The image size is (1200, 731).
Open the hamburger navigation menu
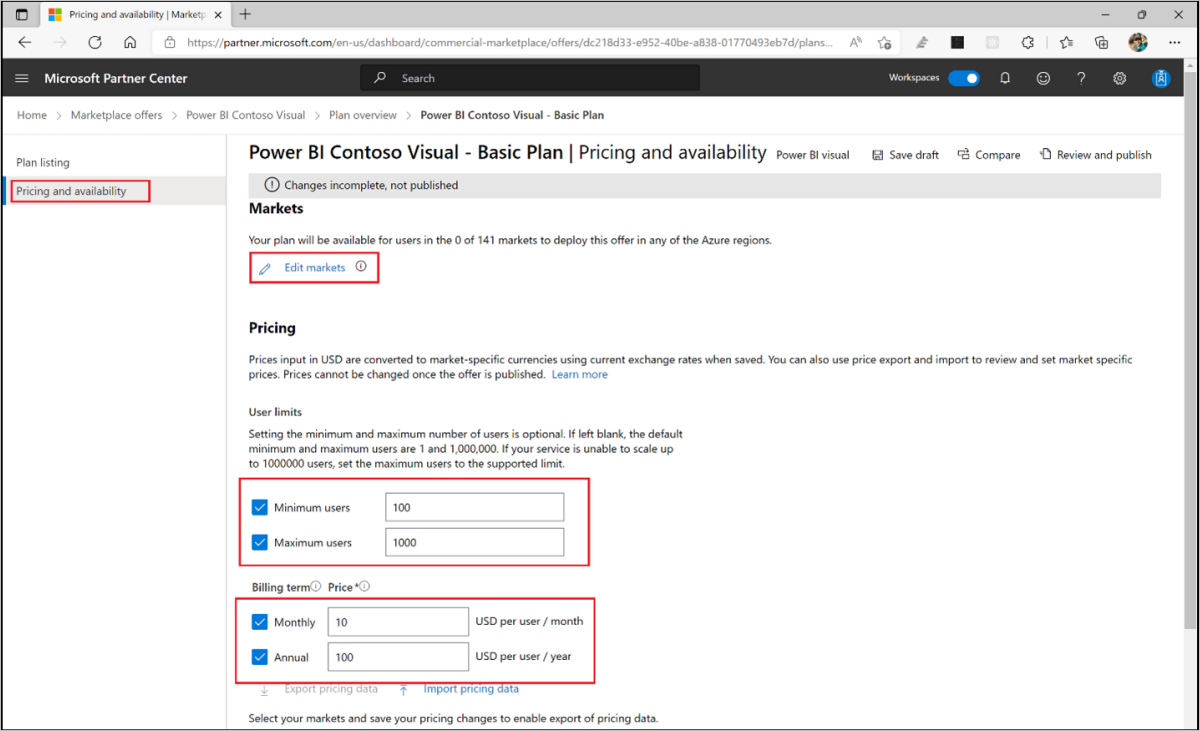coord(22,78)
